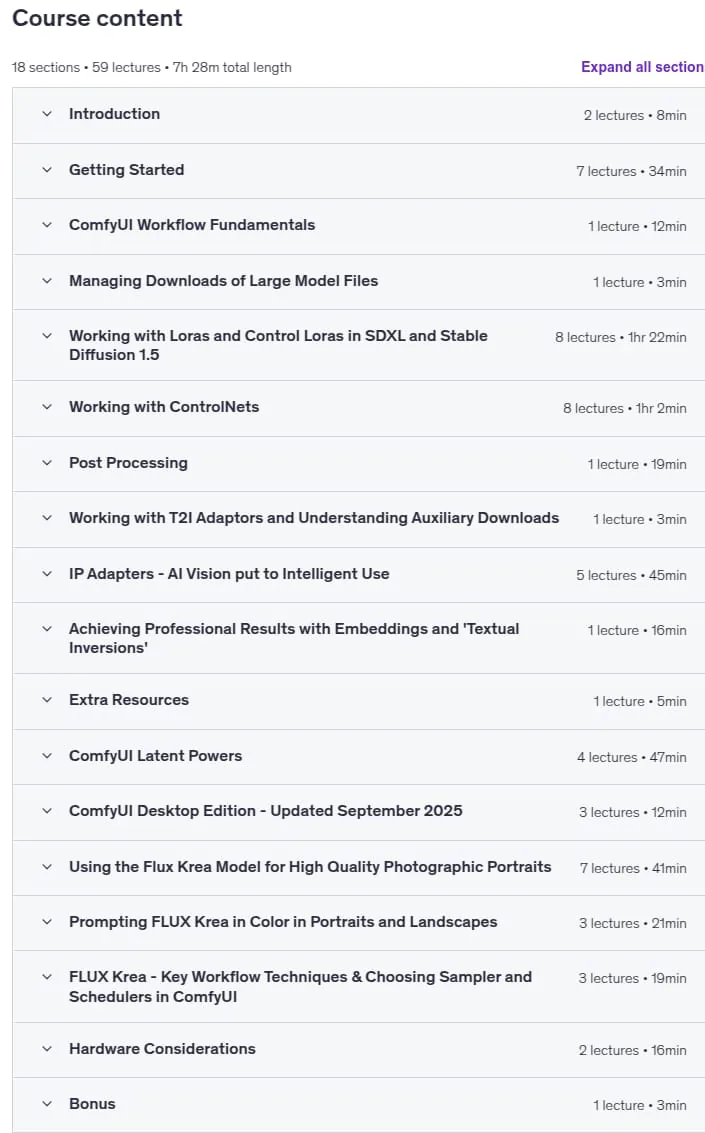The height and width of the screenshot is (1133, 705).
Task: Click chevron beside ComfyUI Workflow Fundamentals
Action: (47, 225)
